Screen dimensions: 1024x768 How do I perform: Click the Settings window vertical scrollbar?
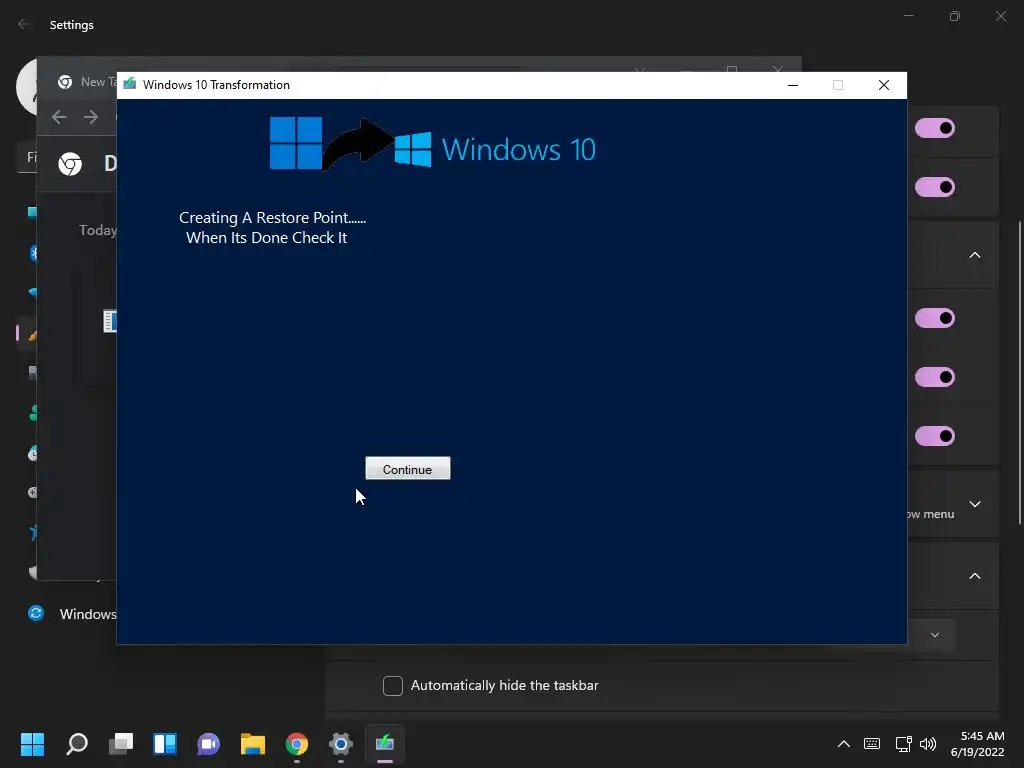coord(1020,372)
